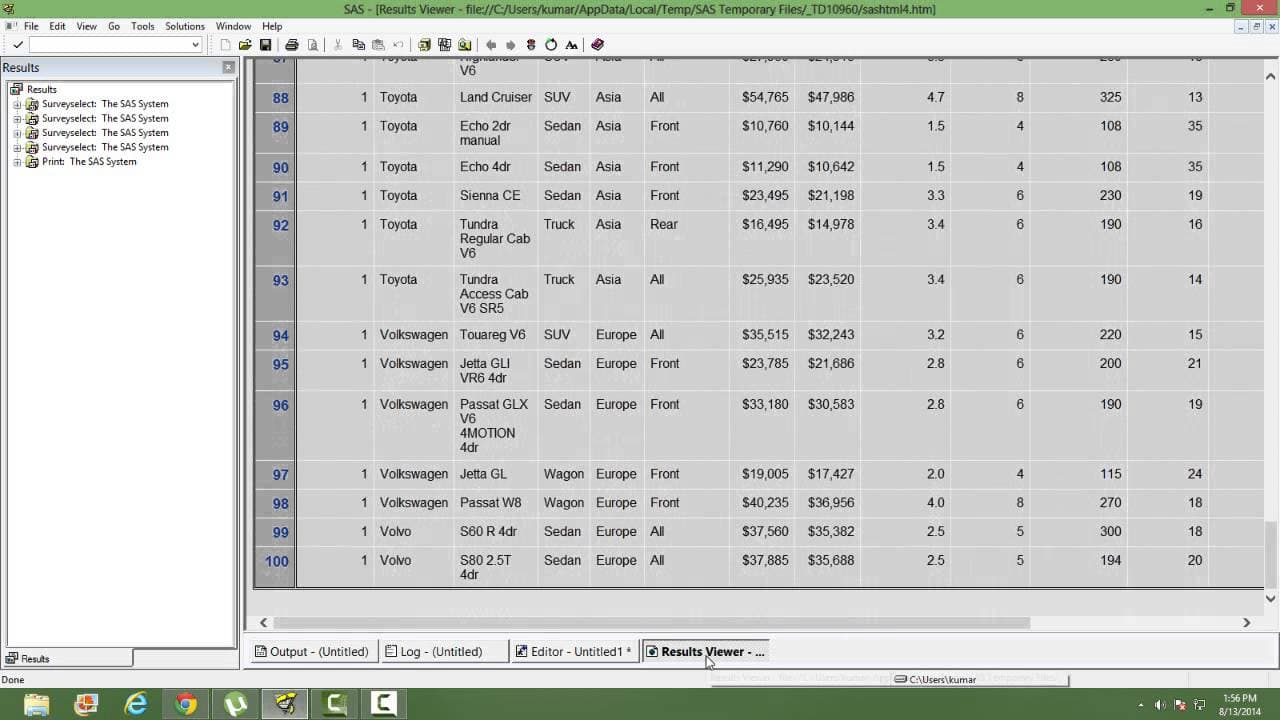Create a new file with the New icon
This screenshot has width=1280, height=720.
coord(225,45)
